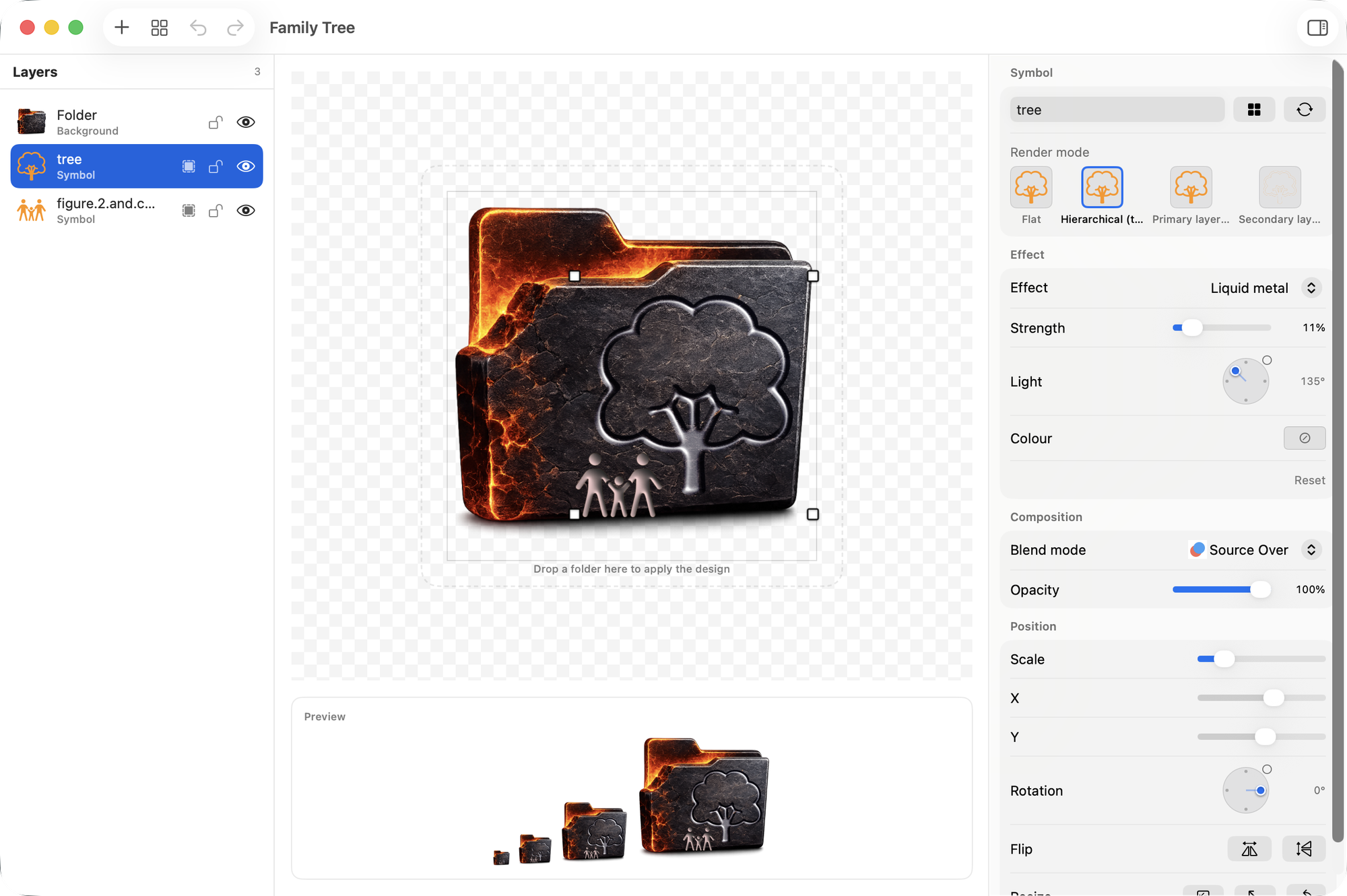The width and height of the screenshot is (1347, 896).
Task: Click the tree symbol name field
Action: click(x=1117, y=110)
